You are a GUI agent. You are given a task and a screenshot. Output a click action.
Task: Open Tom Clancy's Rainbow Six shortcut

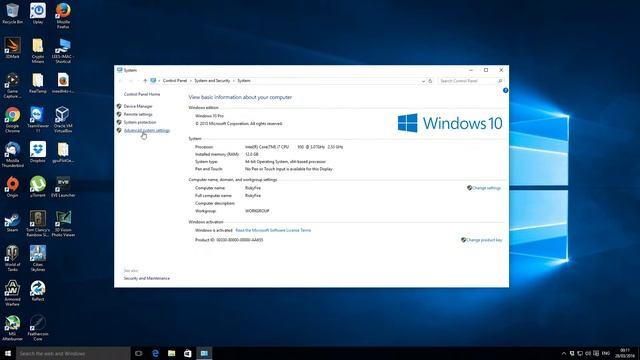[x=38, y=224]
